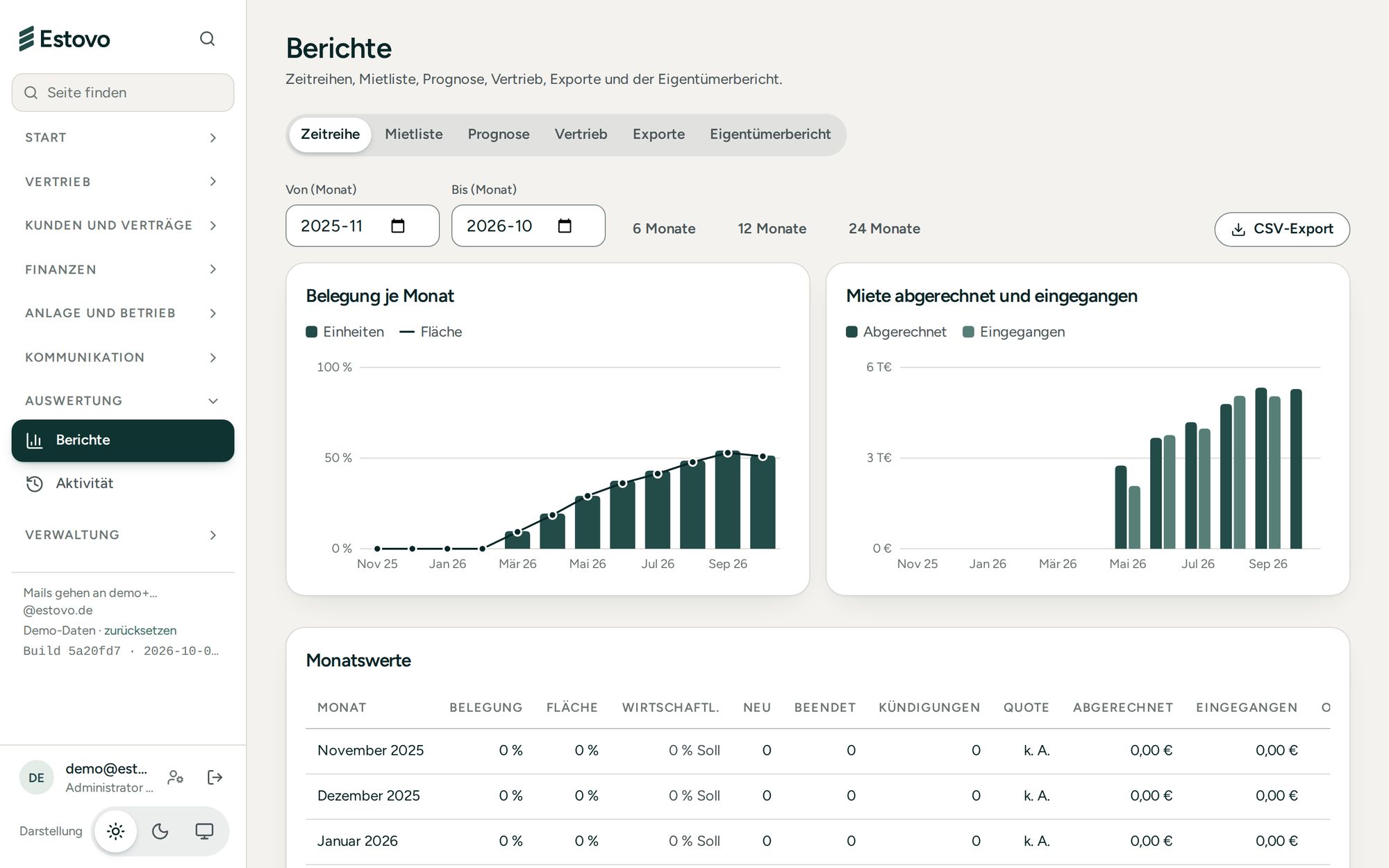1389x868 pixels.
Task: Click the user settings icon
Action: 176,777
